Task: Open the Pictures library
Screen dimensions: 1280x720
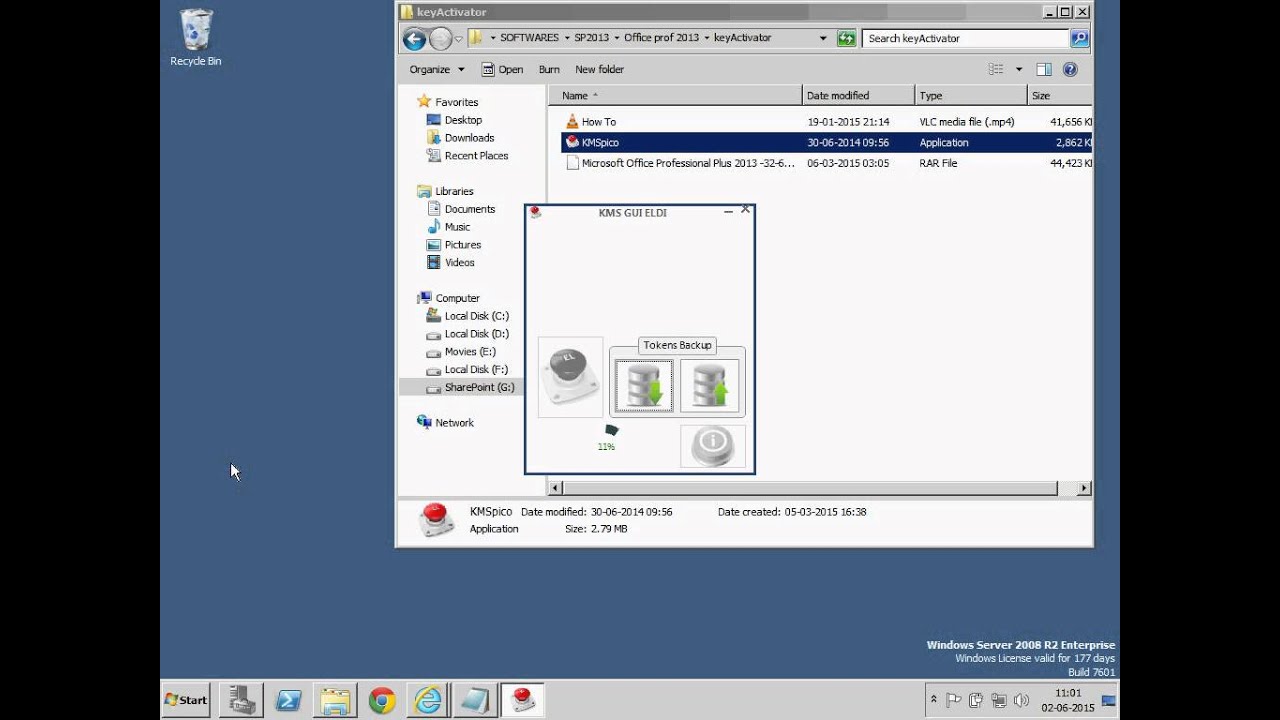Action: (x=462, y=245)
